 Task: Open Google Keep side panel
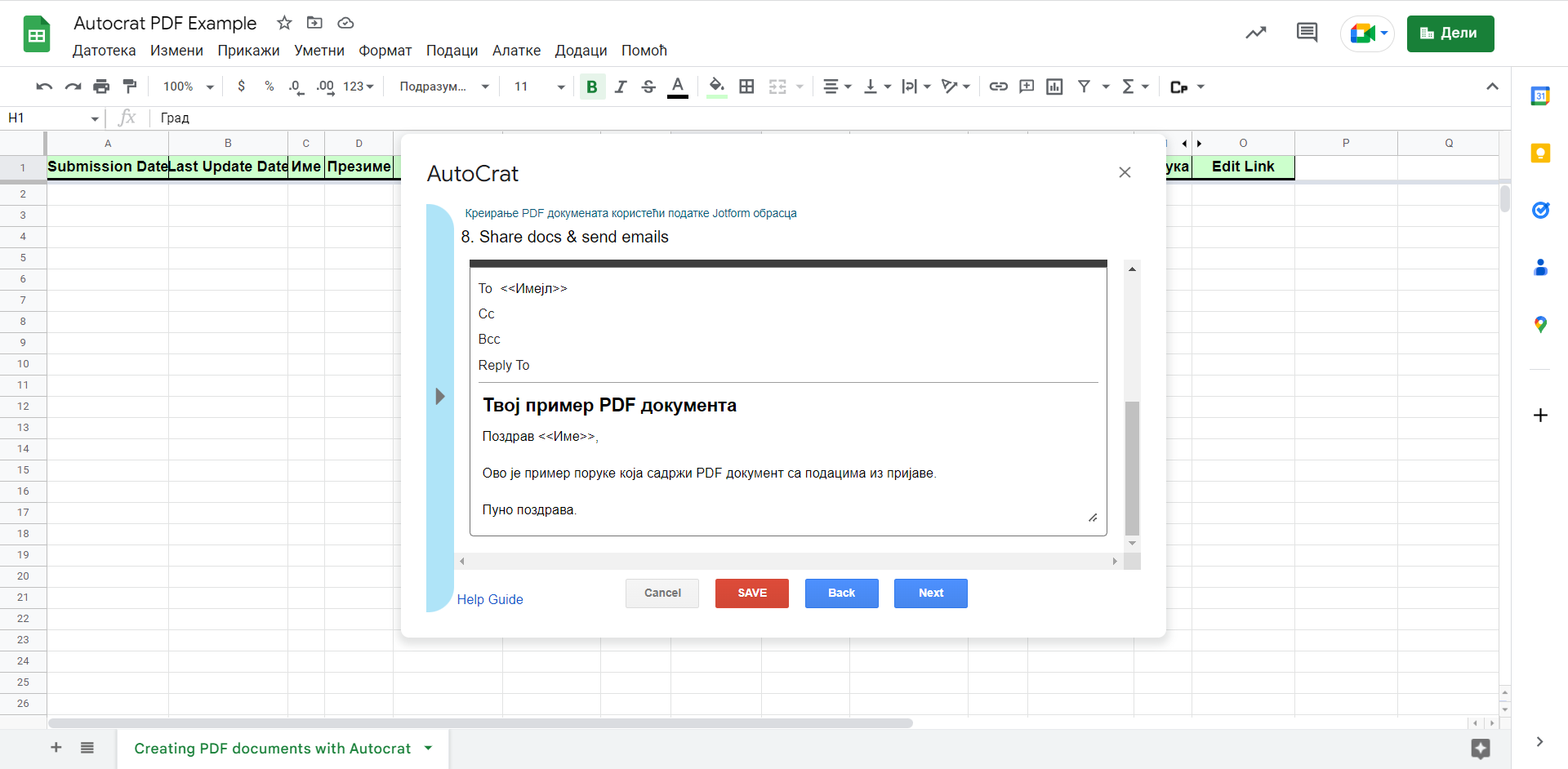pyautogui.click(x=1540, y=153)
